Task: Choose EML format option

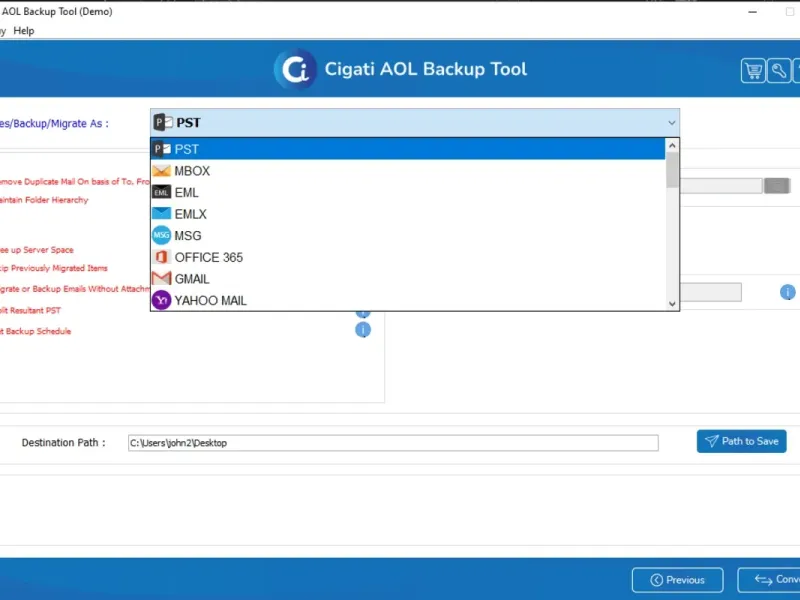Action: pyautogui.click(x=408, y=192)
